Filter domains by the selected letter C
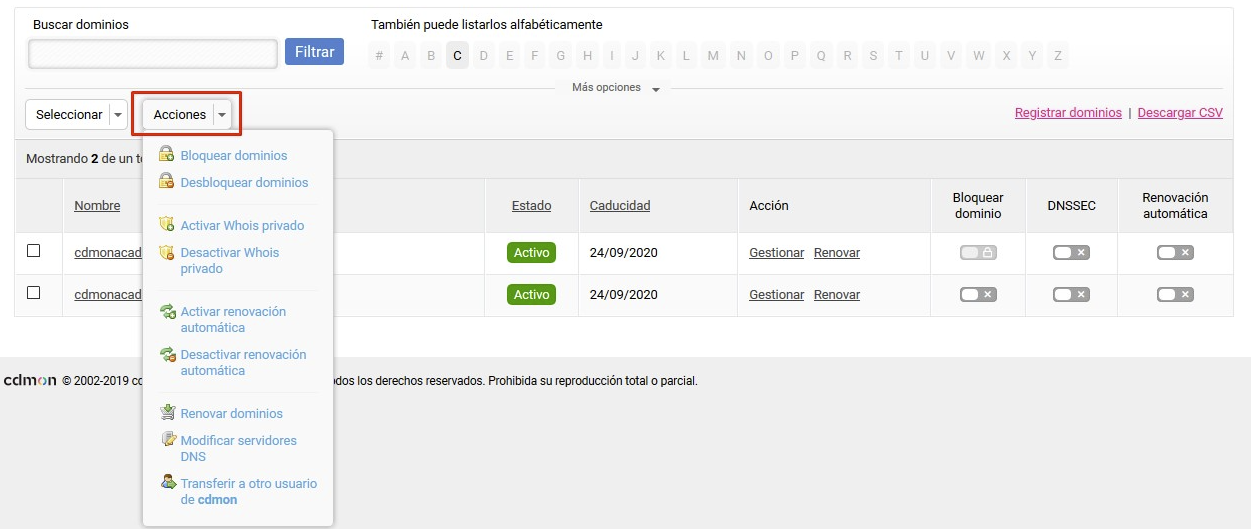This screenshot has height=529, width=1251. [x=457, y=56]
